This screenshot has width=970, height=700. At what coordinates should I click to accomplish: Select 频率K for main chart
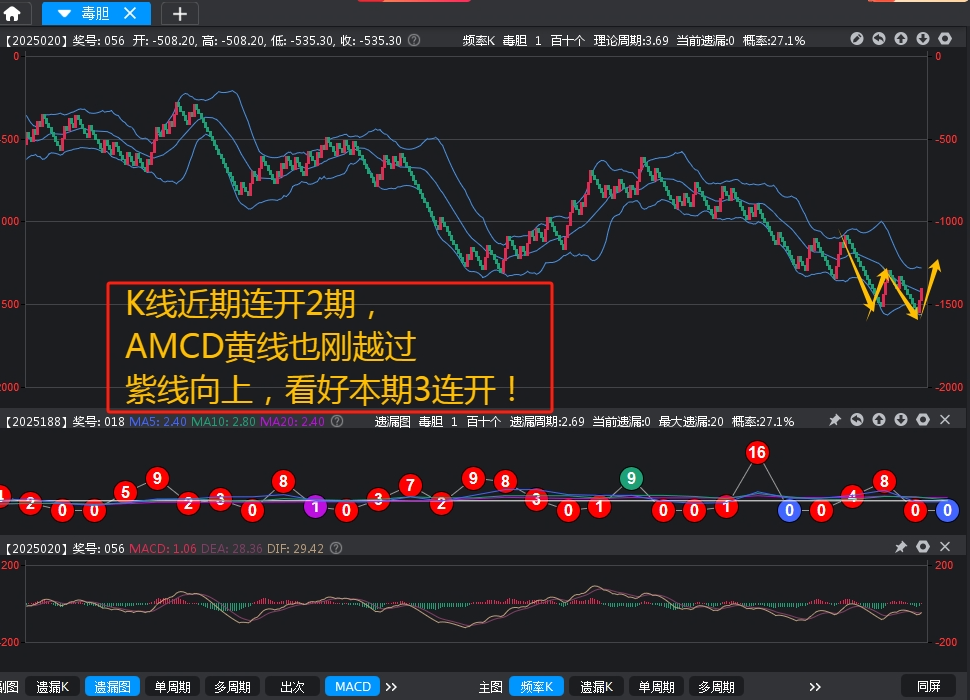pos(536,687)
